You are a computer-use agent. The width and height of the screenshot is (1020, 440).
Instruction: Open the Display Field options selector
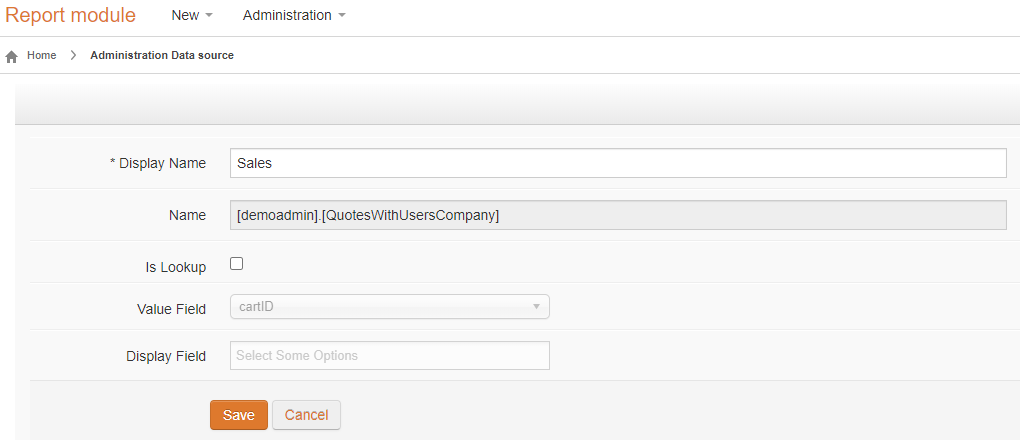pyautogui.click(x=390, y=356)
